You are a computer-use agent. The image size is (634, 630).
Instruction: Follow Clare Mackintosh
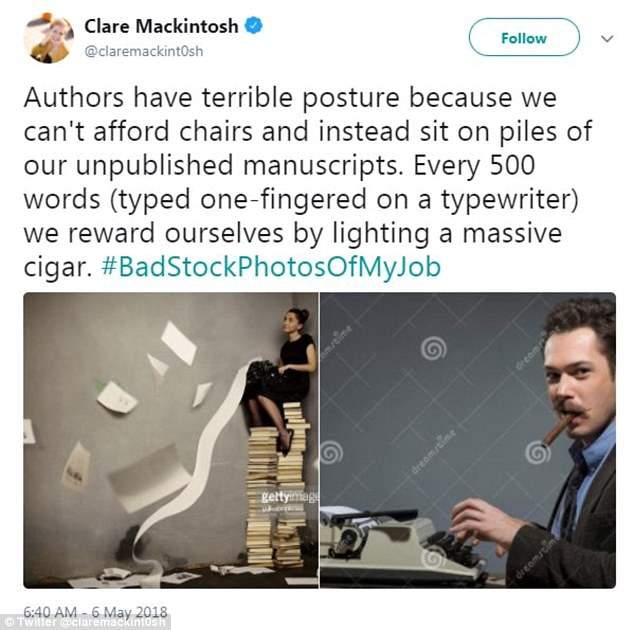(524, 38)
